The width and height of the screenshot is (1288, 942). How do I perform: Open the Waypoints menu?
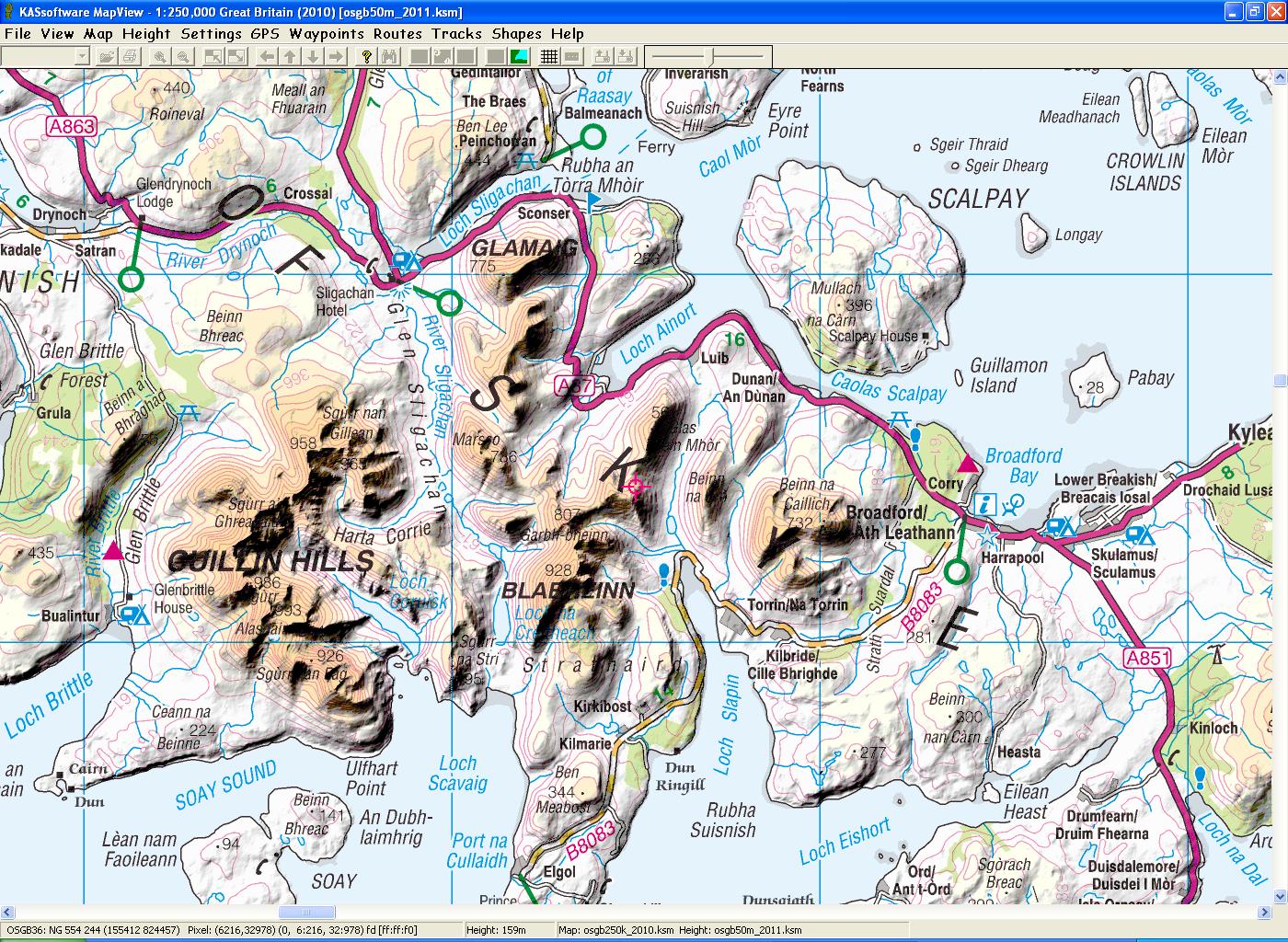pyautogui.click(x=327, y=34)
